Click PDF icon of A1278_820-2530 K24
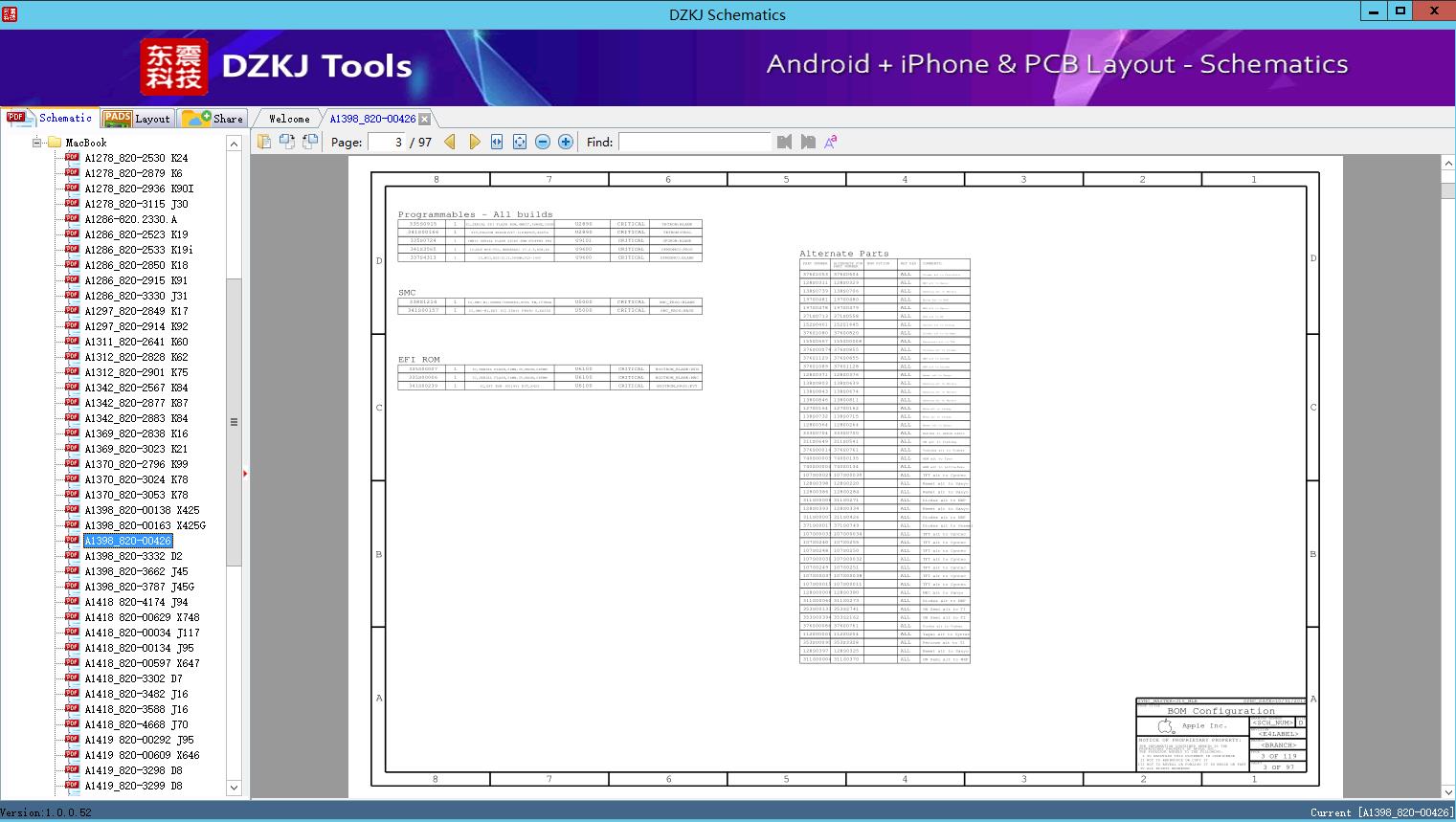 pos(72,158)
